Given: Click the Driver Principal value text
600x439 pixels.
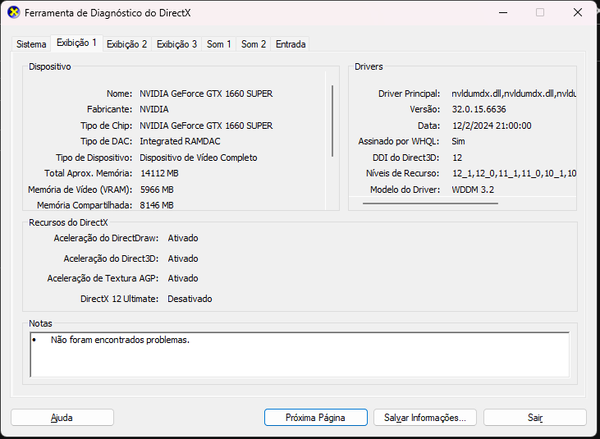Looking at the screenshot, I should coord(513,93).
